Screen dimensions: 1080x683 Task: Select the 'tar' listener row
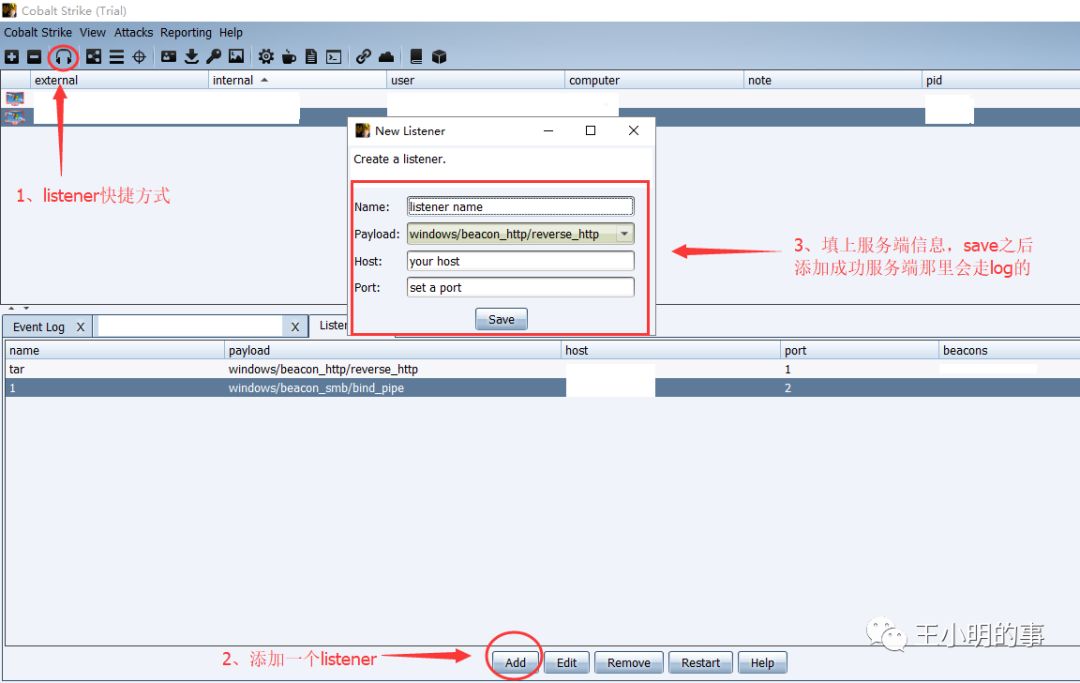(543, 369)
